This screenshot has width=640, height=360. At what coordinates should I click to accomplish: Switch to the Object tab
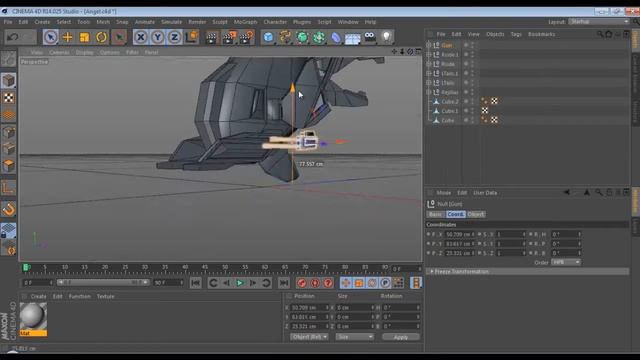pos(476,214)
